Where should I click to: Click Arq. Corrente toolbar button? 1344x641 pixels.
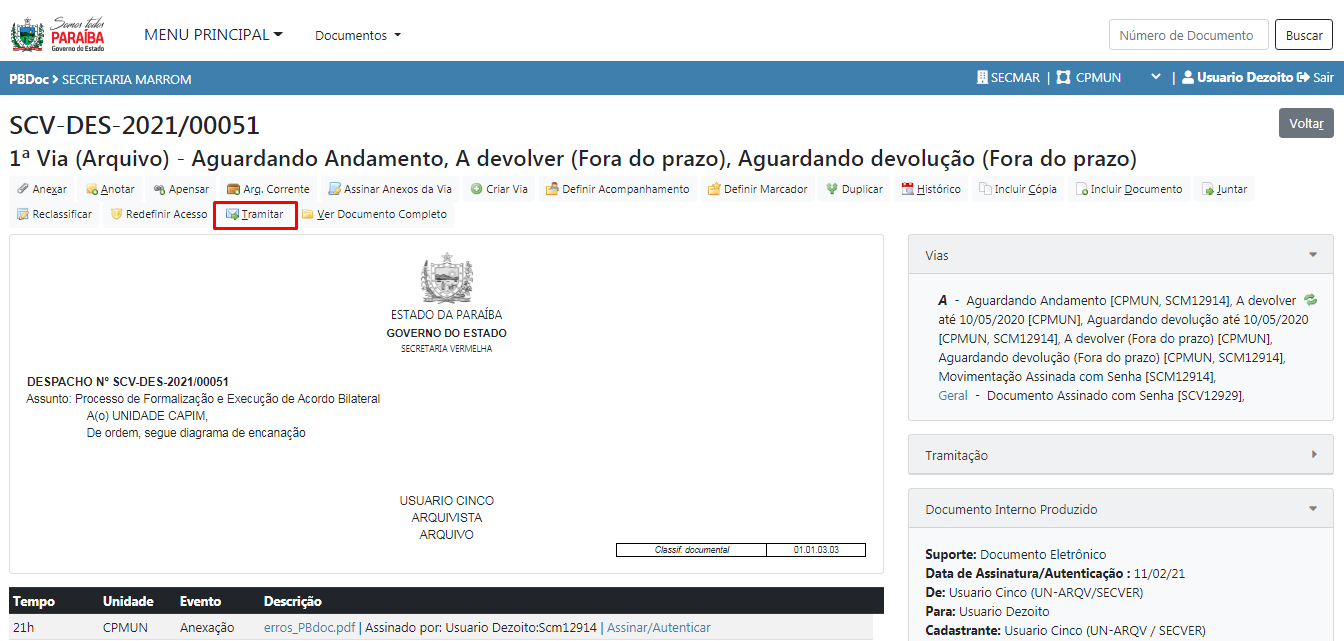click(x=268, y=189)
